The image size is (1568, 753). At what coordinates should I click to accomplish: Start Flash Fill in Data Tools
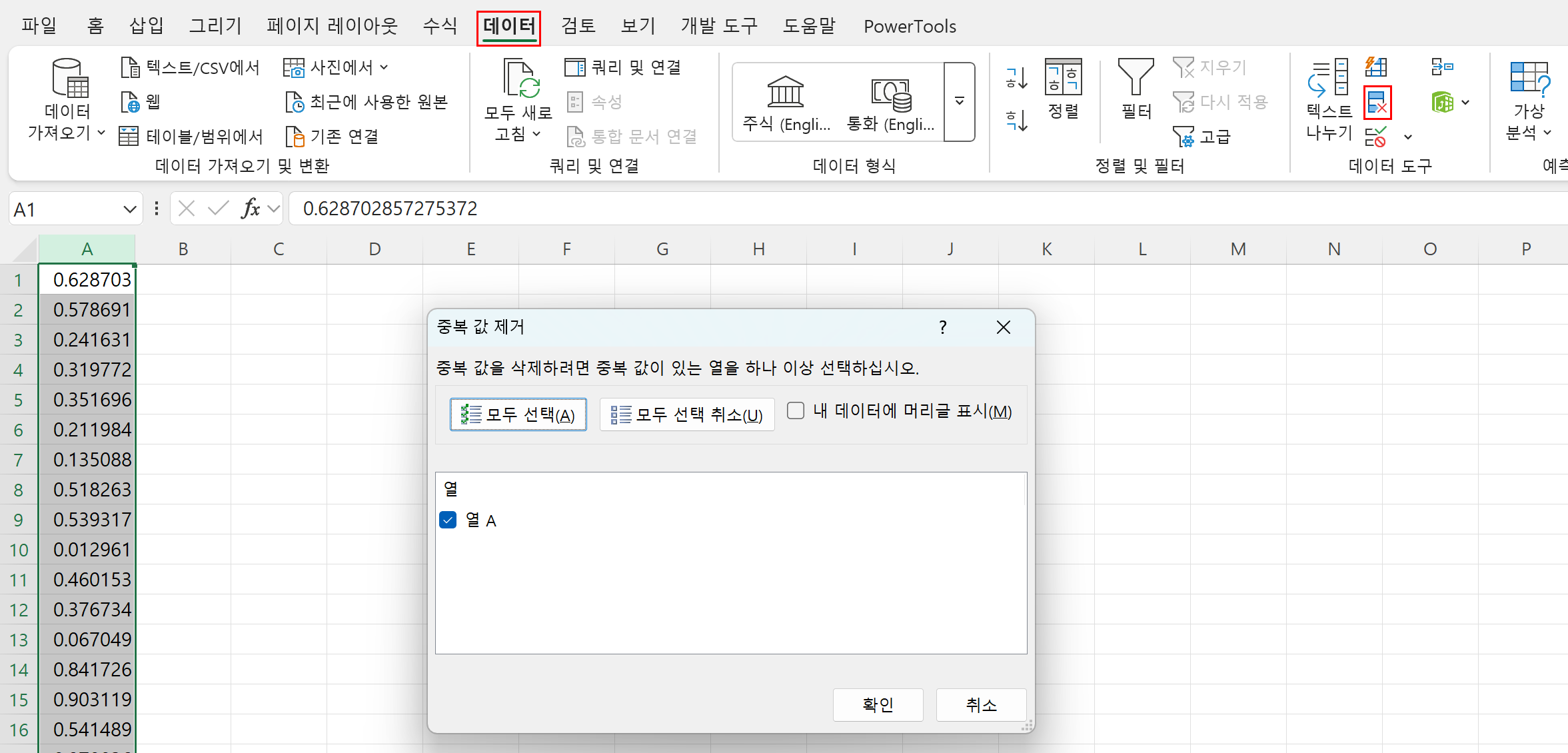click(1375, 66)
